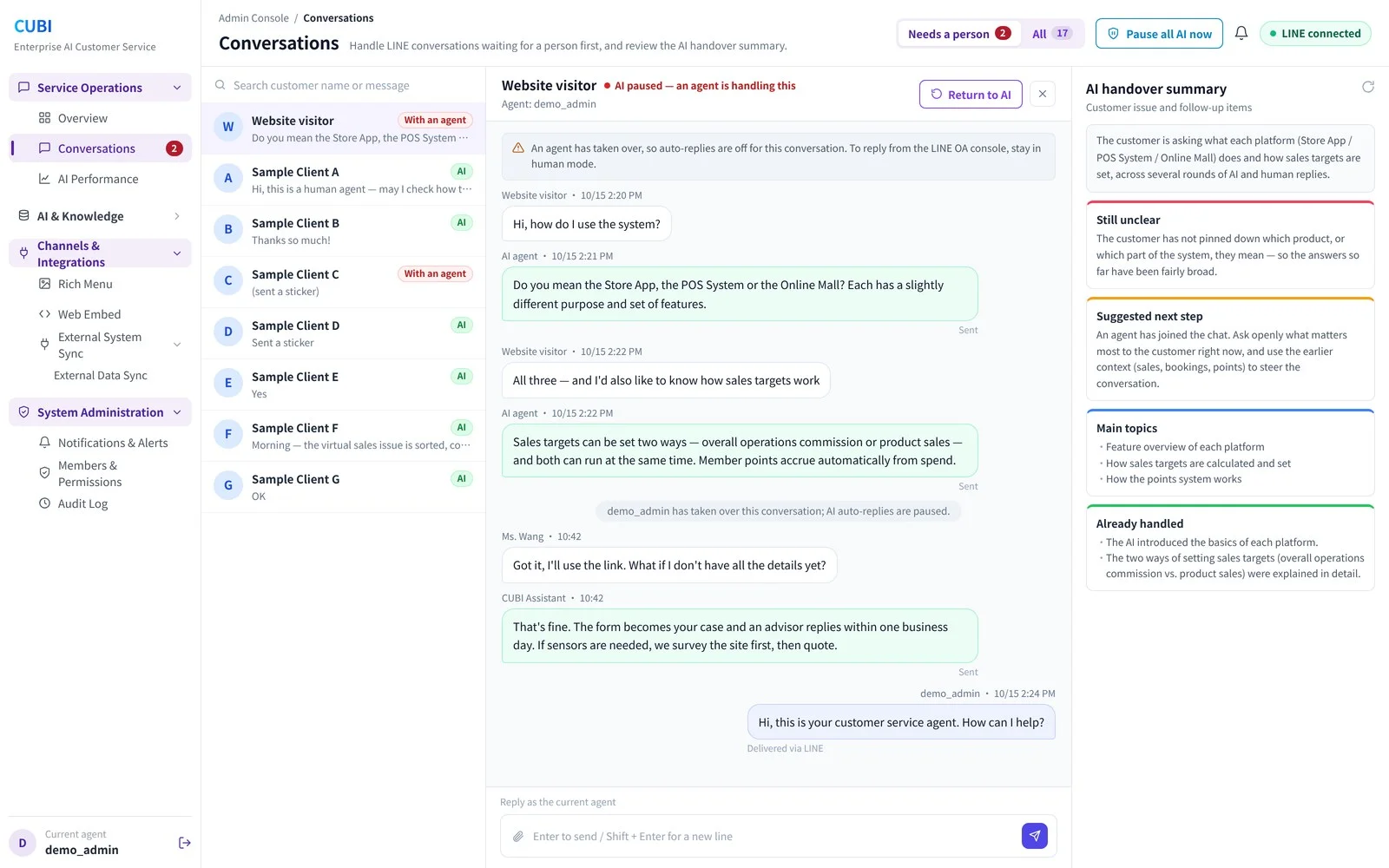Image resolution: width=1389 pixels, height=868 pixels.
Task: Click the Website visitor W avatar
Action: point(228,127)
